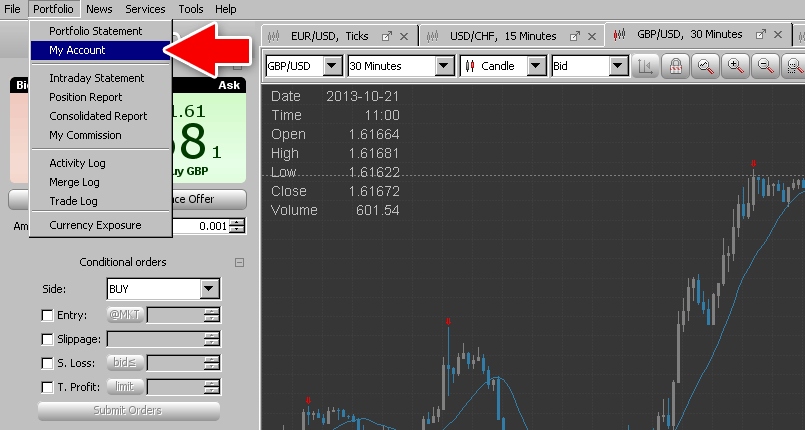805x430 pixels.
Task: Click the Portfolio menu
Action: 53,9
